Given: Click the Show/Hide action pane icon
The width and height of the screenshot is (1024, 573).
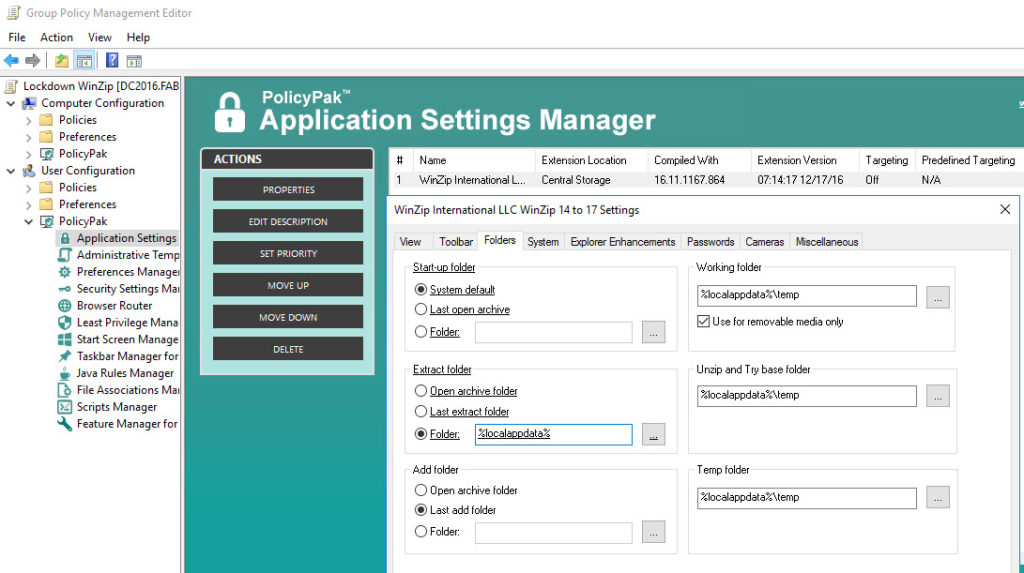Looking at the screenshot, I should 134,61.
